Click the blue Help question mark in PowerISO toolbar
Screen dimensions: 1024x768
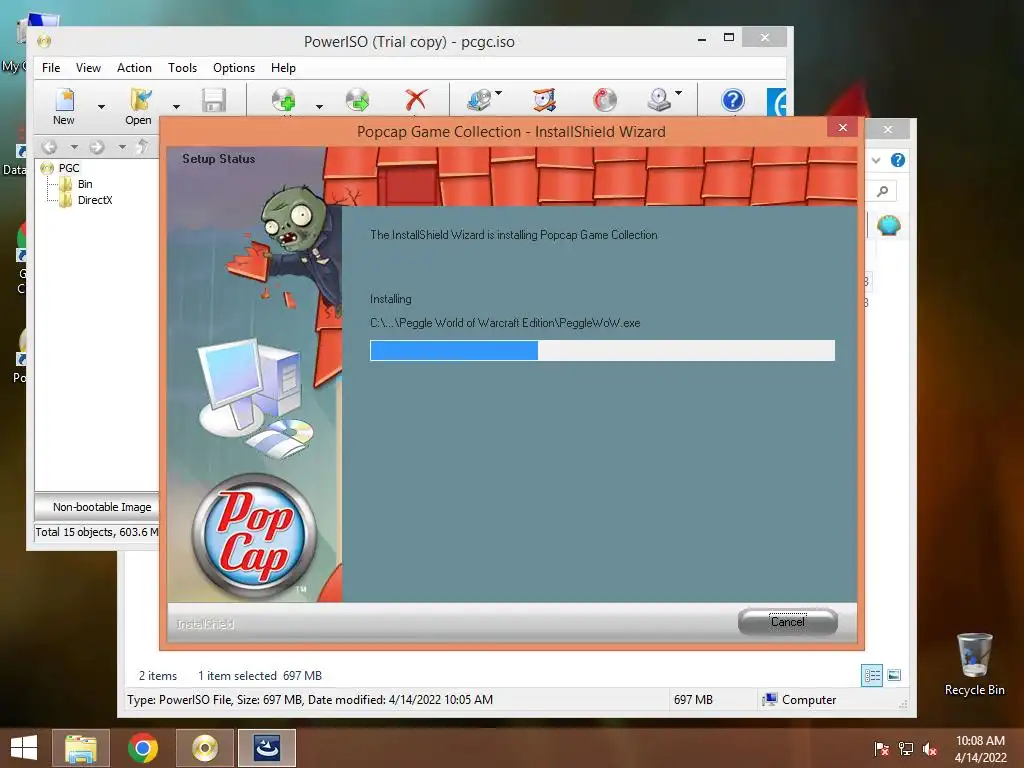tap(733, 100)
